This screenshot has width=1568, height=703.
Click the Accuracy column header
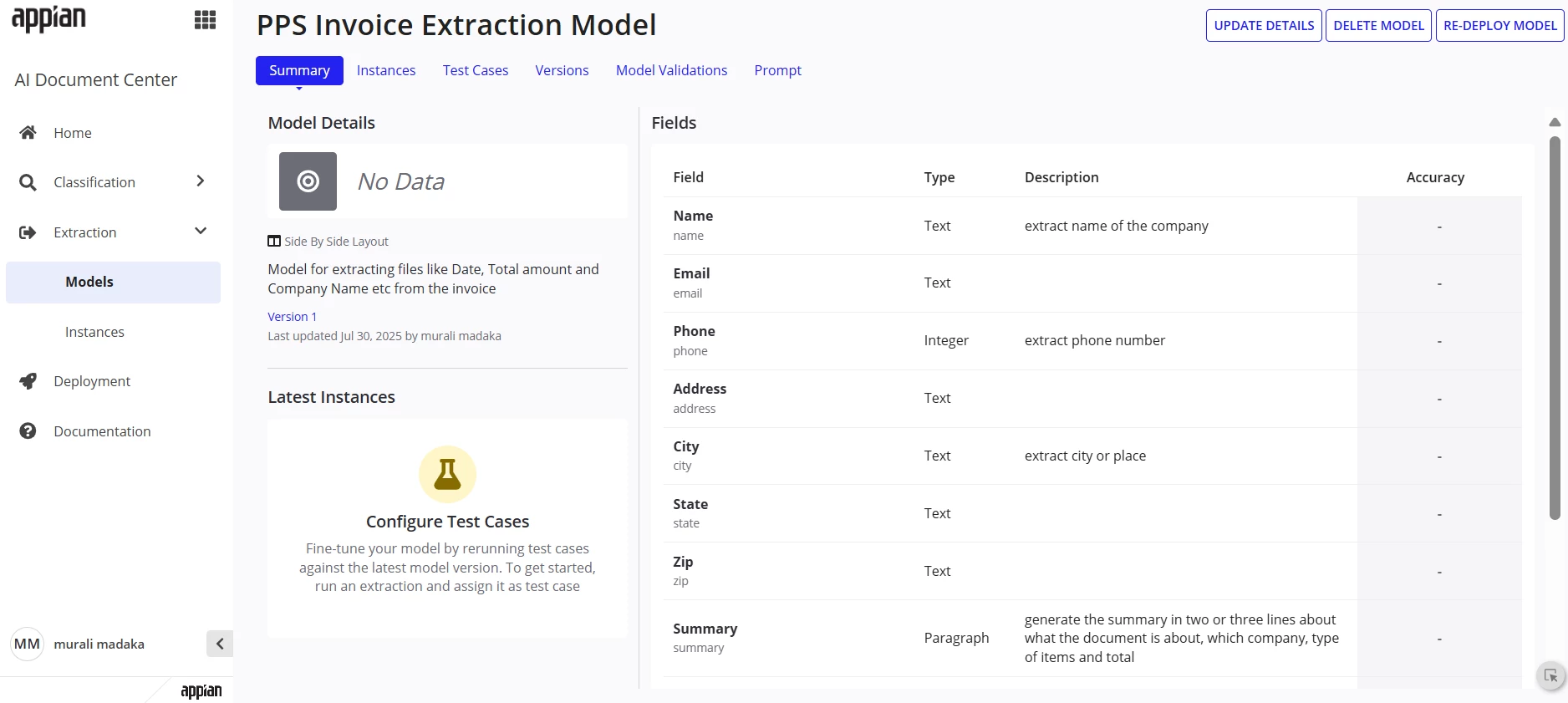pyautogui.click(x=1435, y=177)
